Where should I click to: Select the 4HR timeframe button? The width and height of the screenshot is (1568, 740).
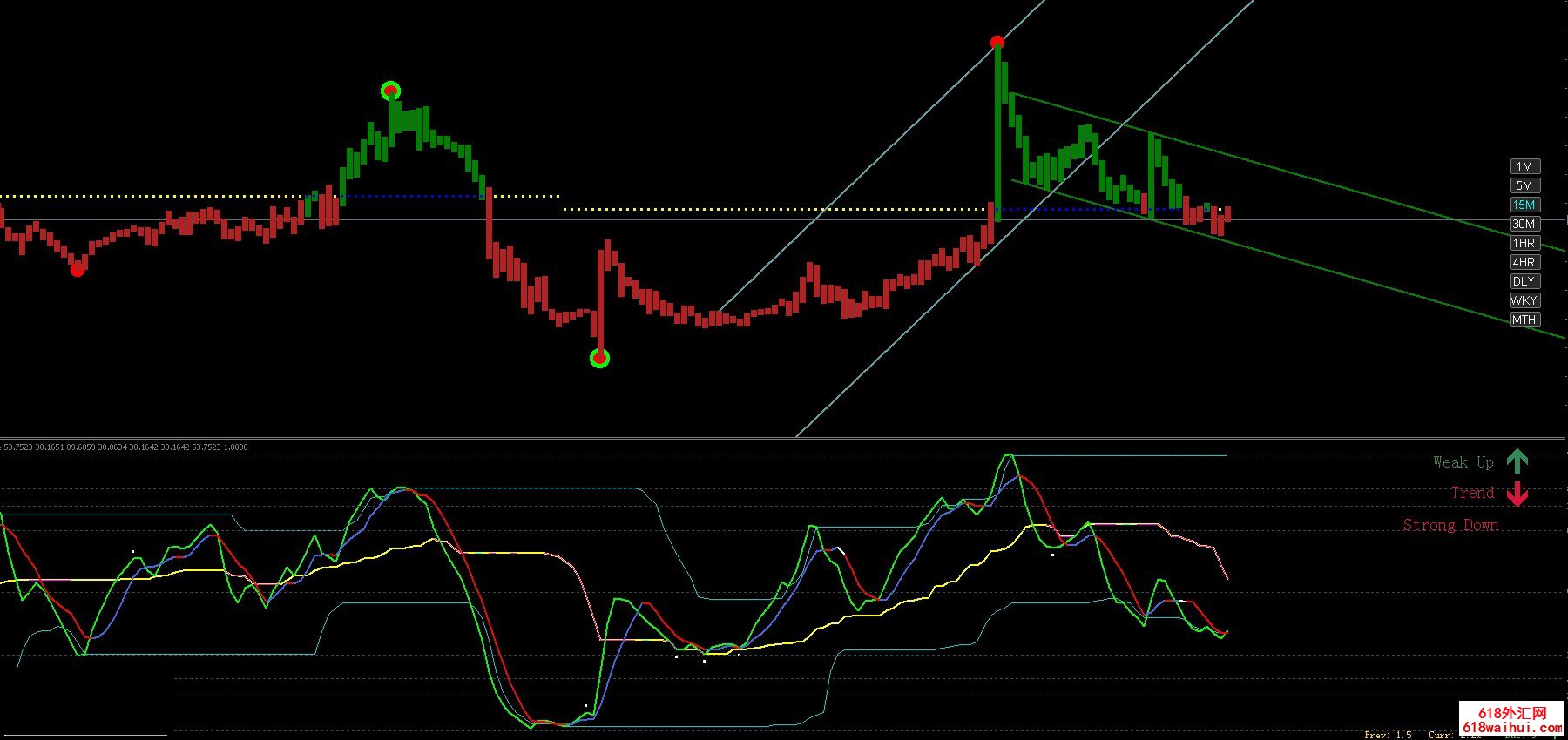coord(1524,262)
